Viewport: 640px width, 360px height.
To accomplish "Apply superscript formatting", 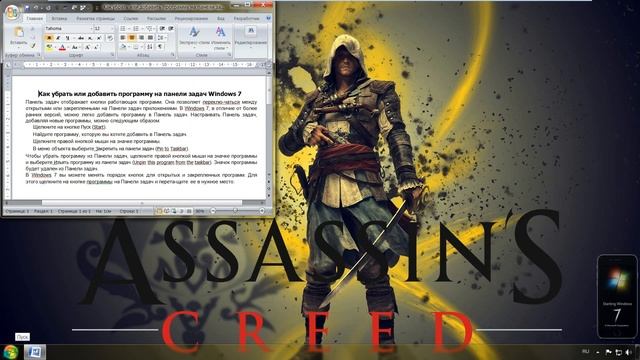I will (x=99, y=38).
